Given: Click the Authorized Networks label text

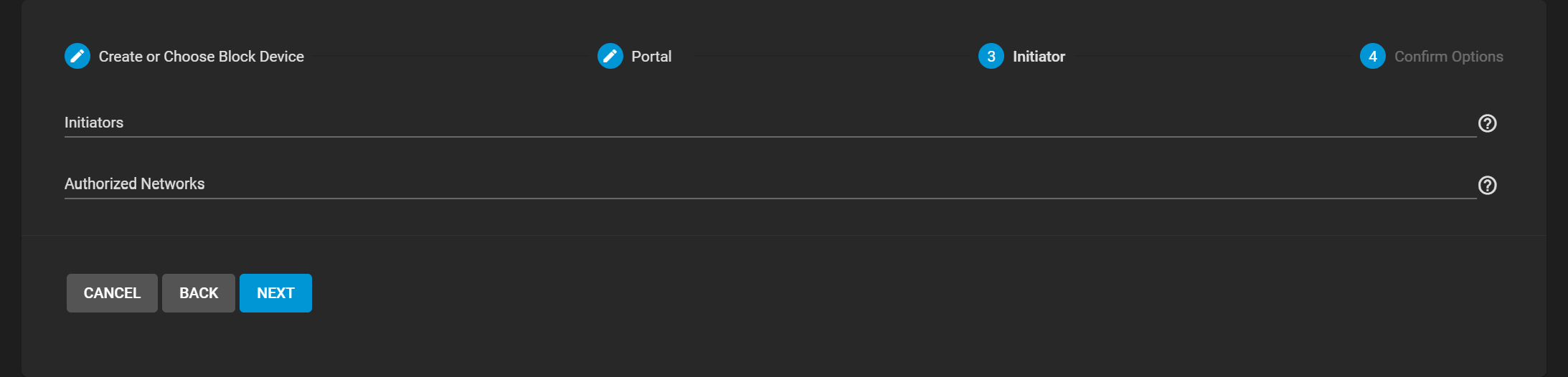Looking at the screenshot, I should tap(135, 184).
